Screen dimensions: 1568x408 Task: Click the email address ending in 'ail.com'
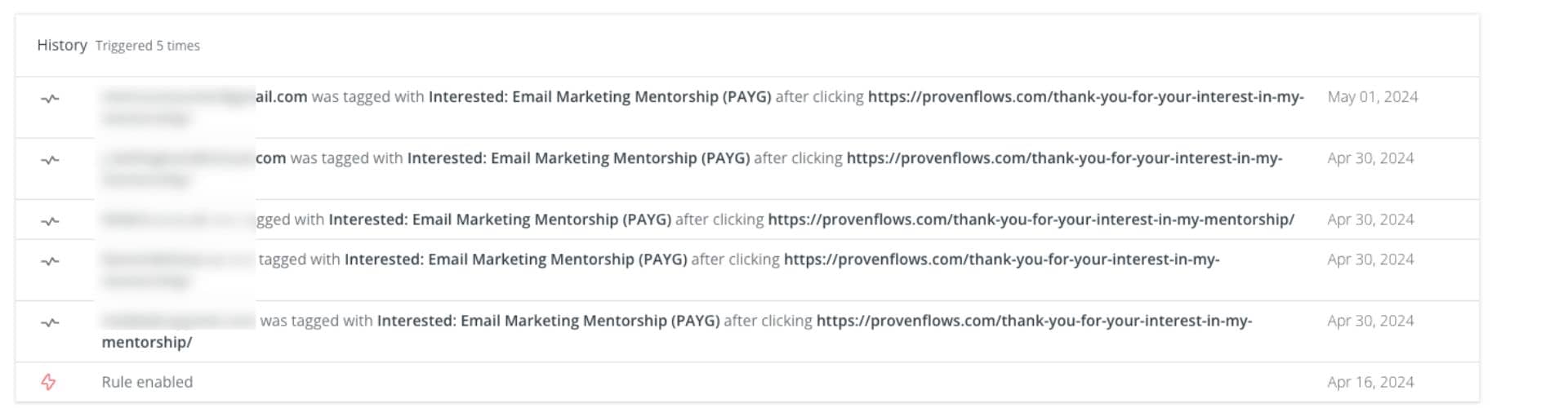tap(204, 97)
